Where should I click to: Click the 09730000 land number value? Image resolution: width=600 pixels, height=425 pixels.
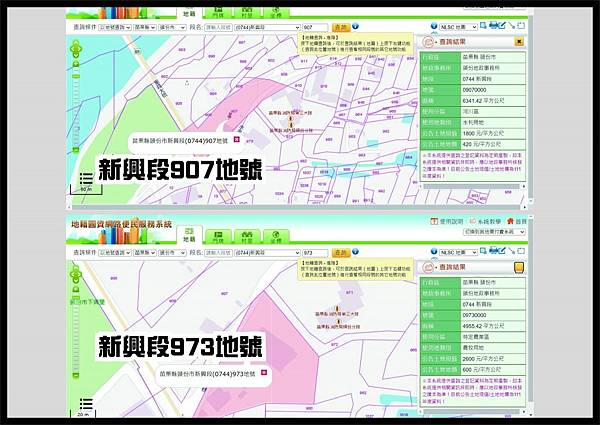474,315
